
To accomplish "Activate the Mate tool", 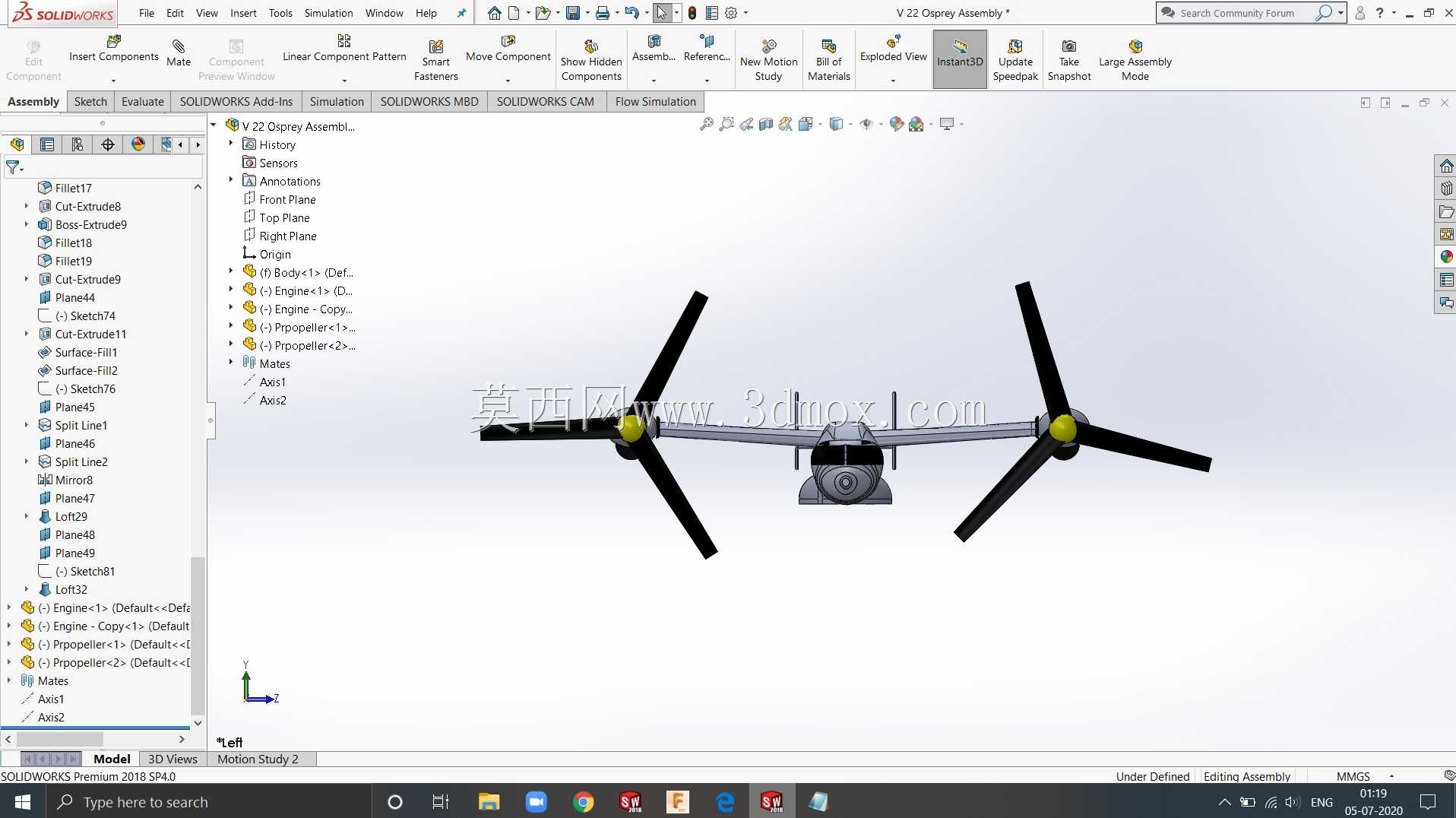I will 179,53.
